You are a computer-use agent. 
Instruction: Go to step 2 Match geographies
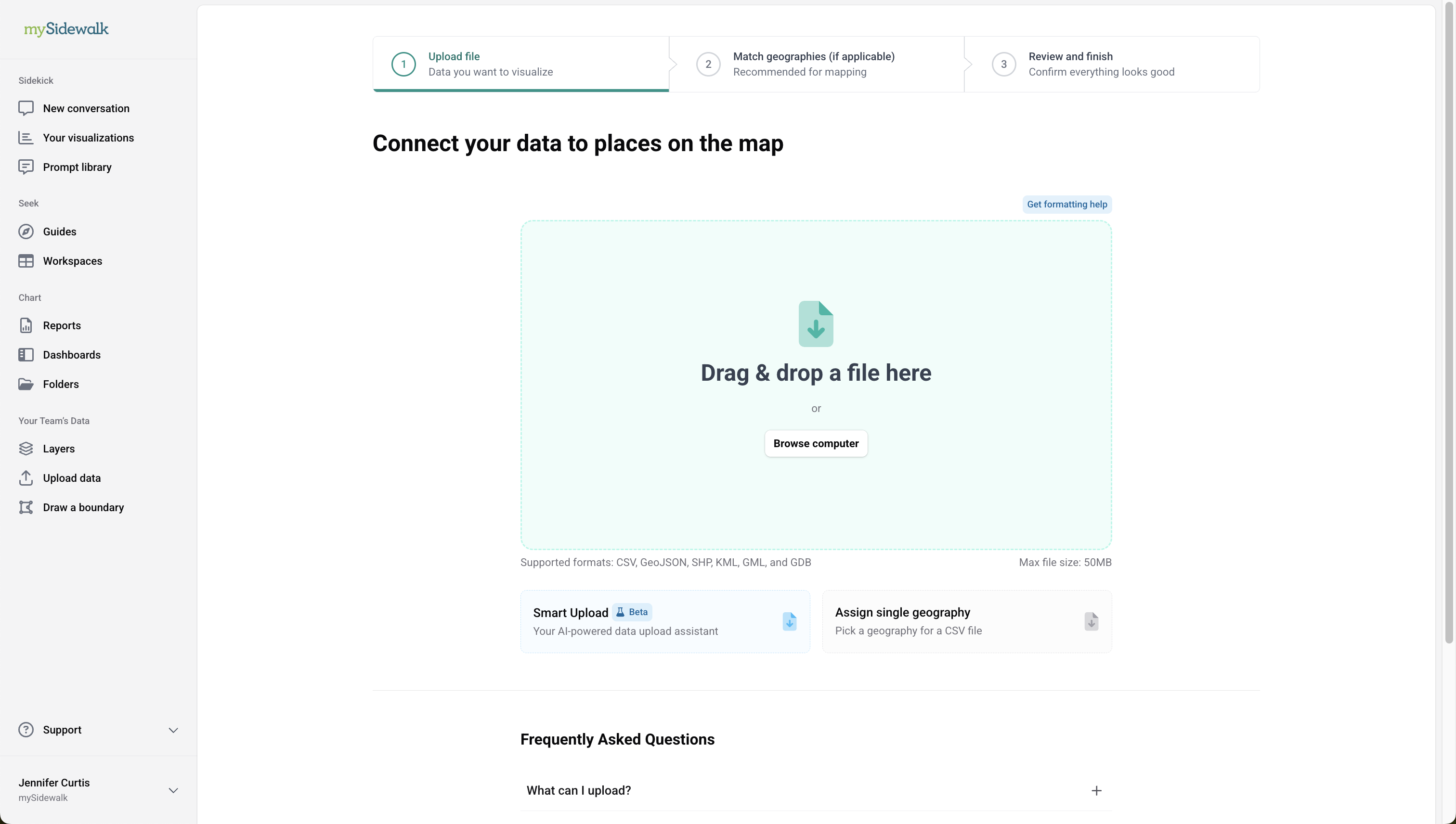point(814,64)
